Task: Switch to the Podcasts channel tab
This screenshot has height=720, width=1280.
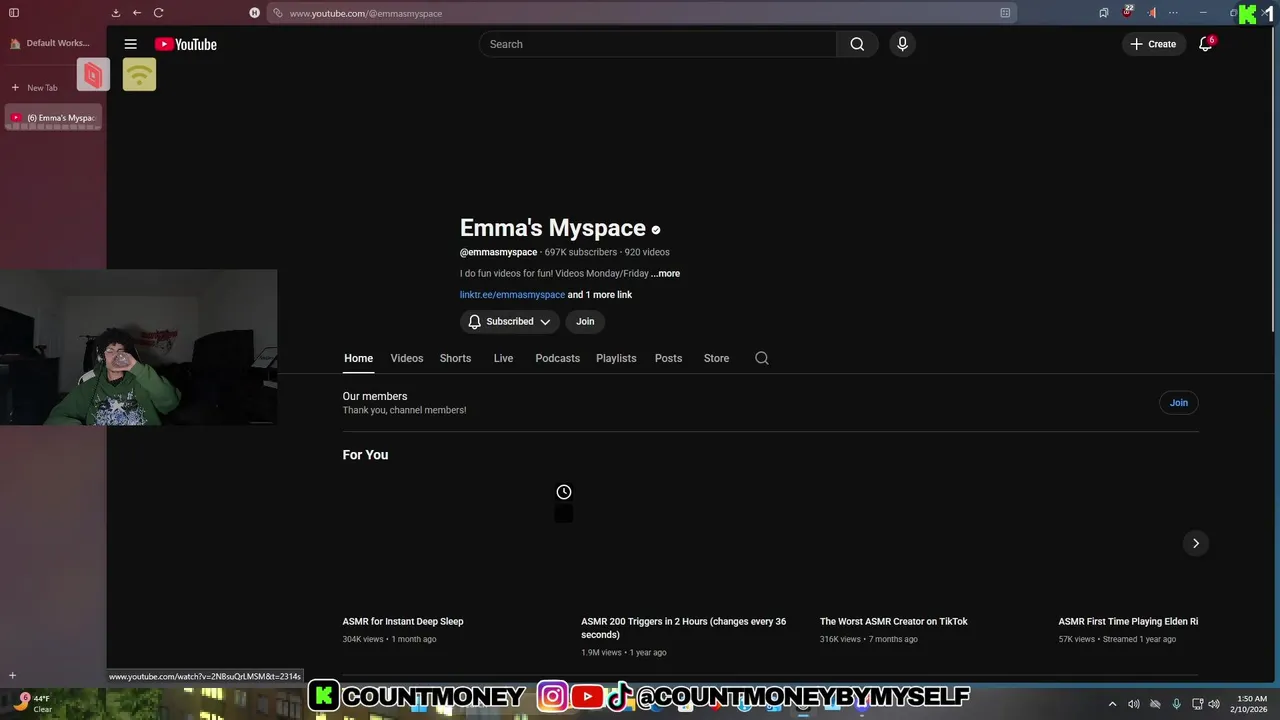Action: [557, 358]
